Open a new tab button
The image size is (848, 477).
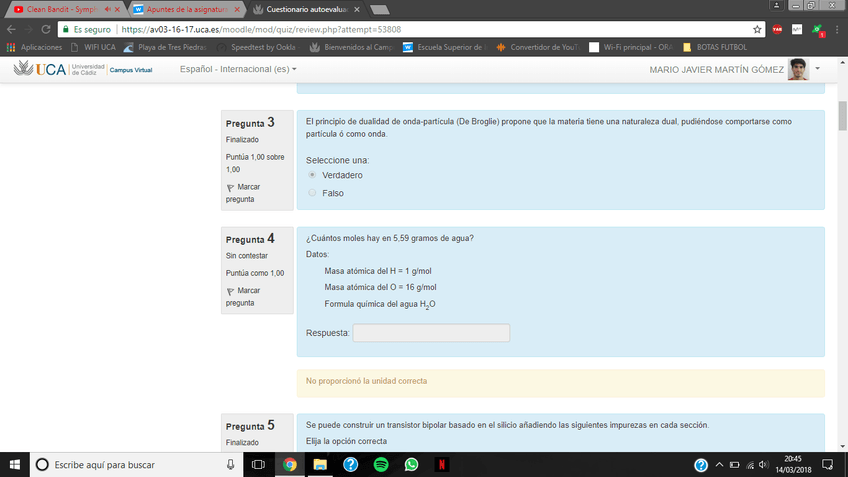tap(380, 9)
